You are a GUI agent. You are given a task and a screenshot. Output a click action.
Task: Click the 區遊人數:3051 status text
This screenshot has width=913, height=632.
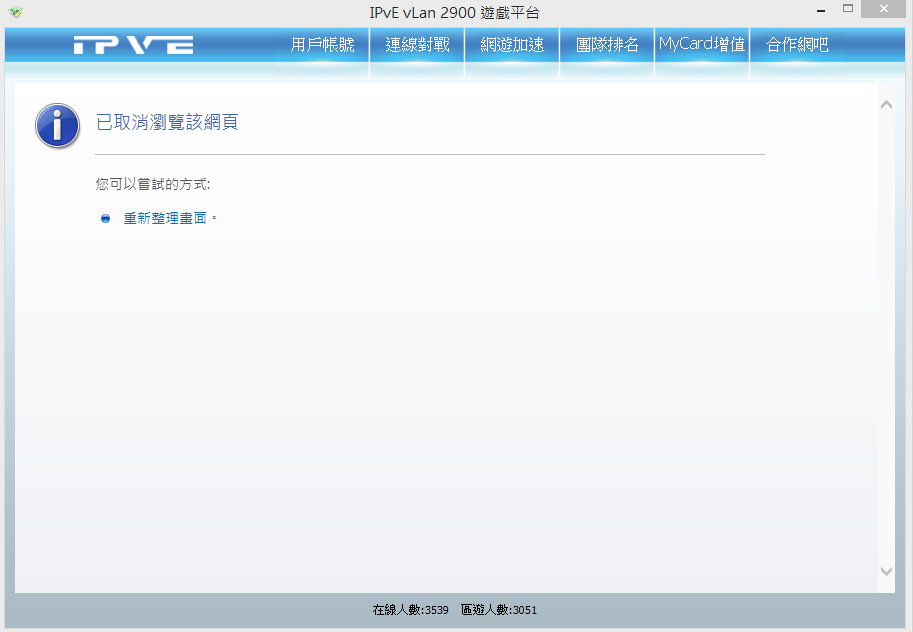point(498,610)
